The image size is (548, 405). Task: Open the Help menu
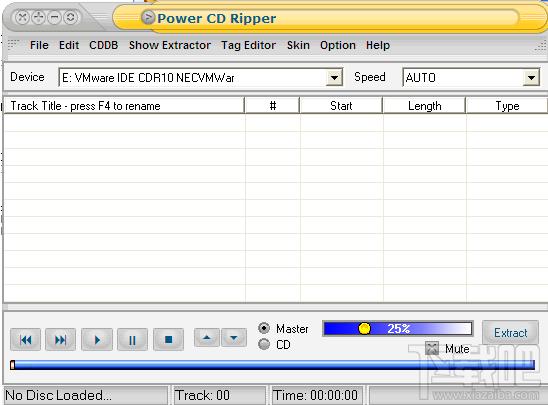point(378,45)
